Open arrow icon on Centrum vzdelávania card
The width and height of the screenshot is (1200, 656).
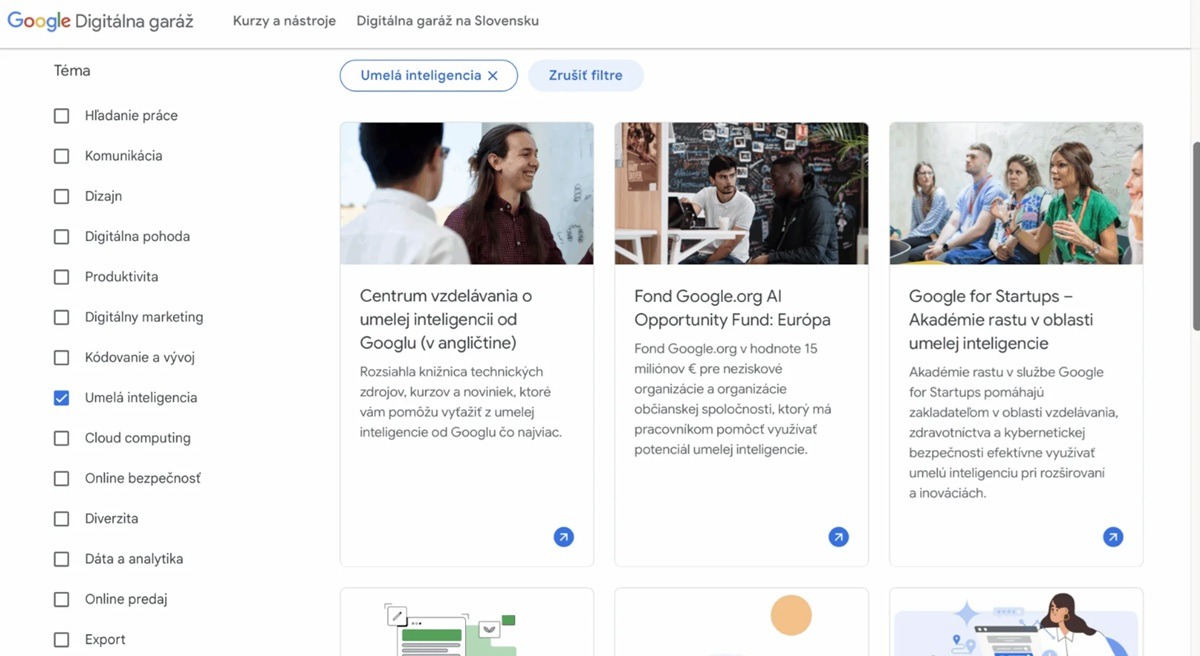(564, 537)
